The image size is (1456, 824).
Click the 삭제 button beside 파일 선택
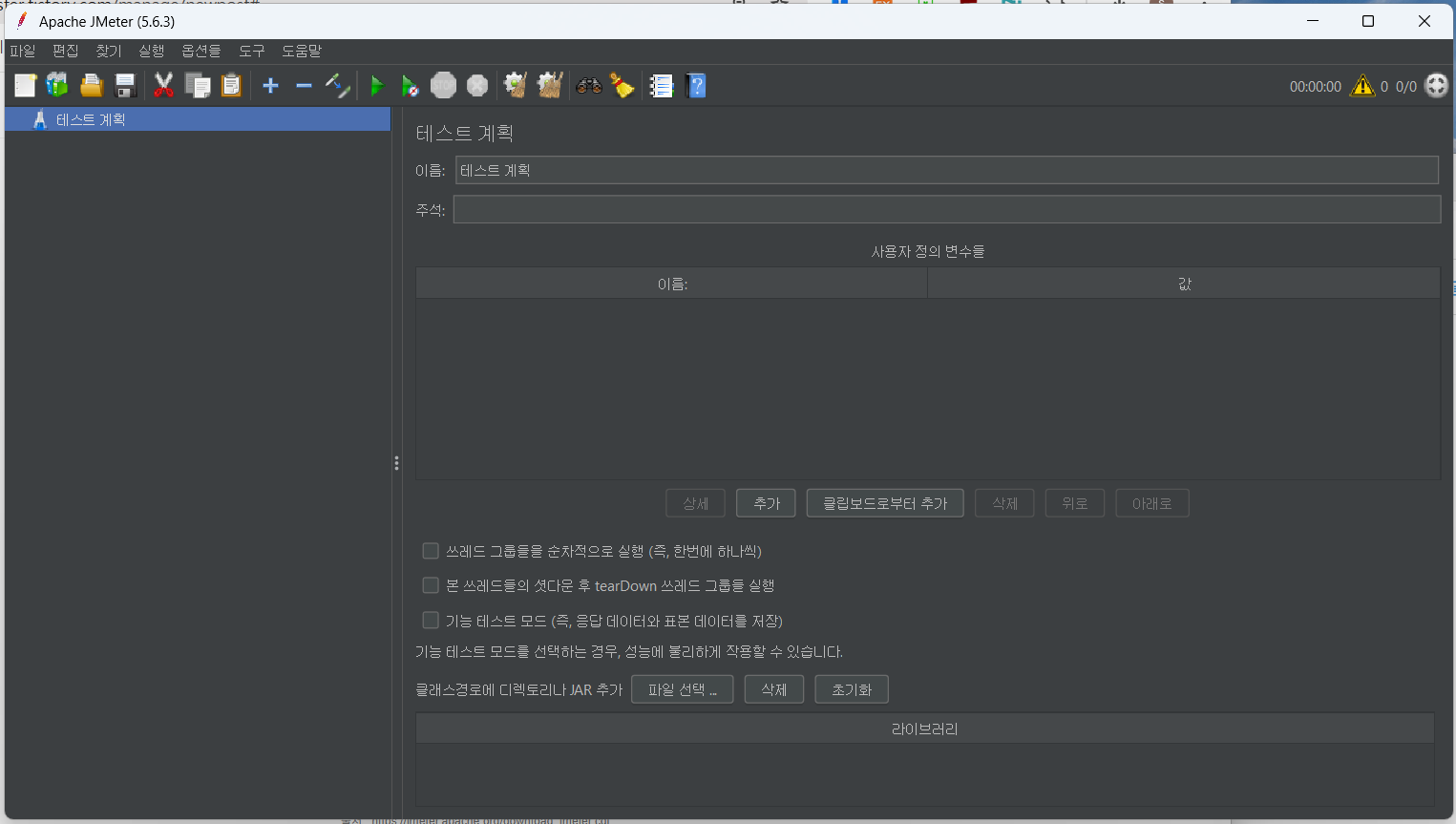774,689
